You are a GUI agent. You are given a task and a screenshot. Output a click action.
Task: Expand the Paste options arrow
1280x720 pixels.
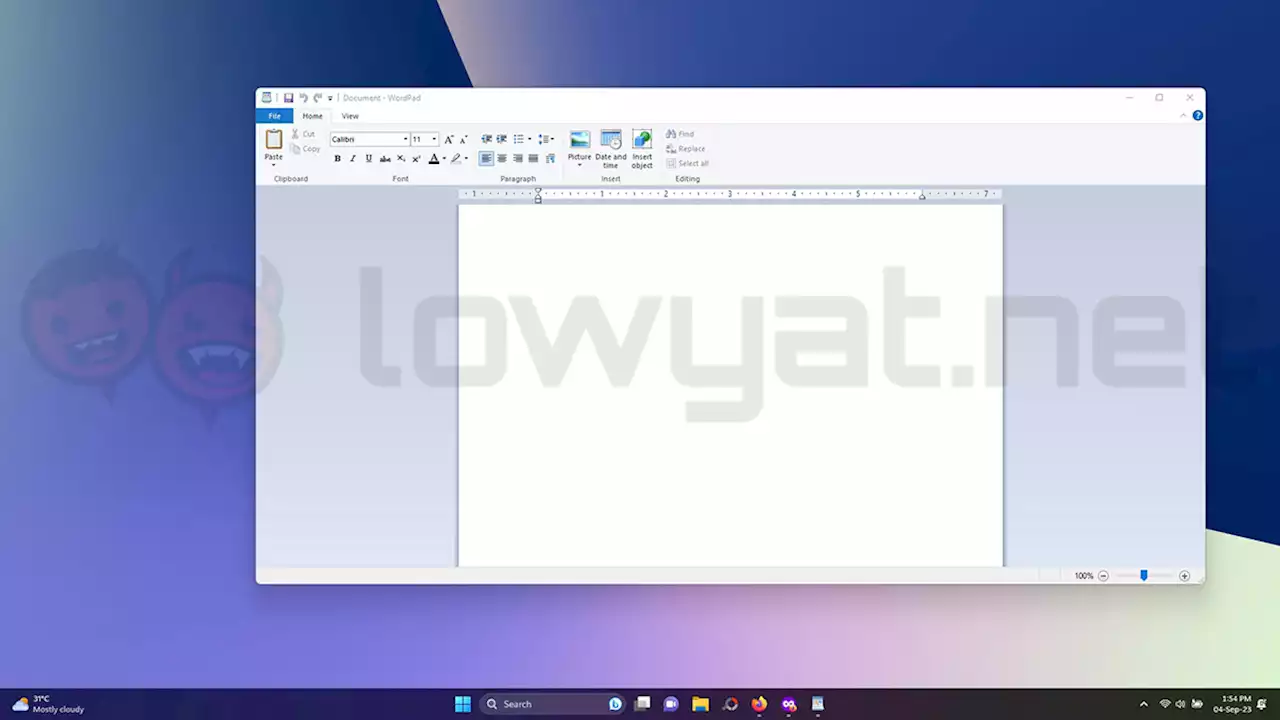[273, 165]
